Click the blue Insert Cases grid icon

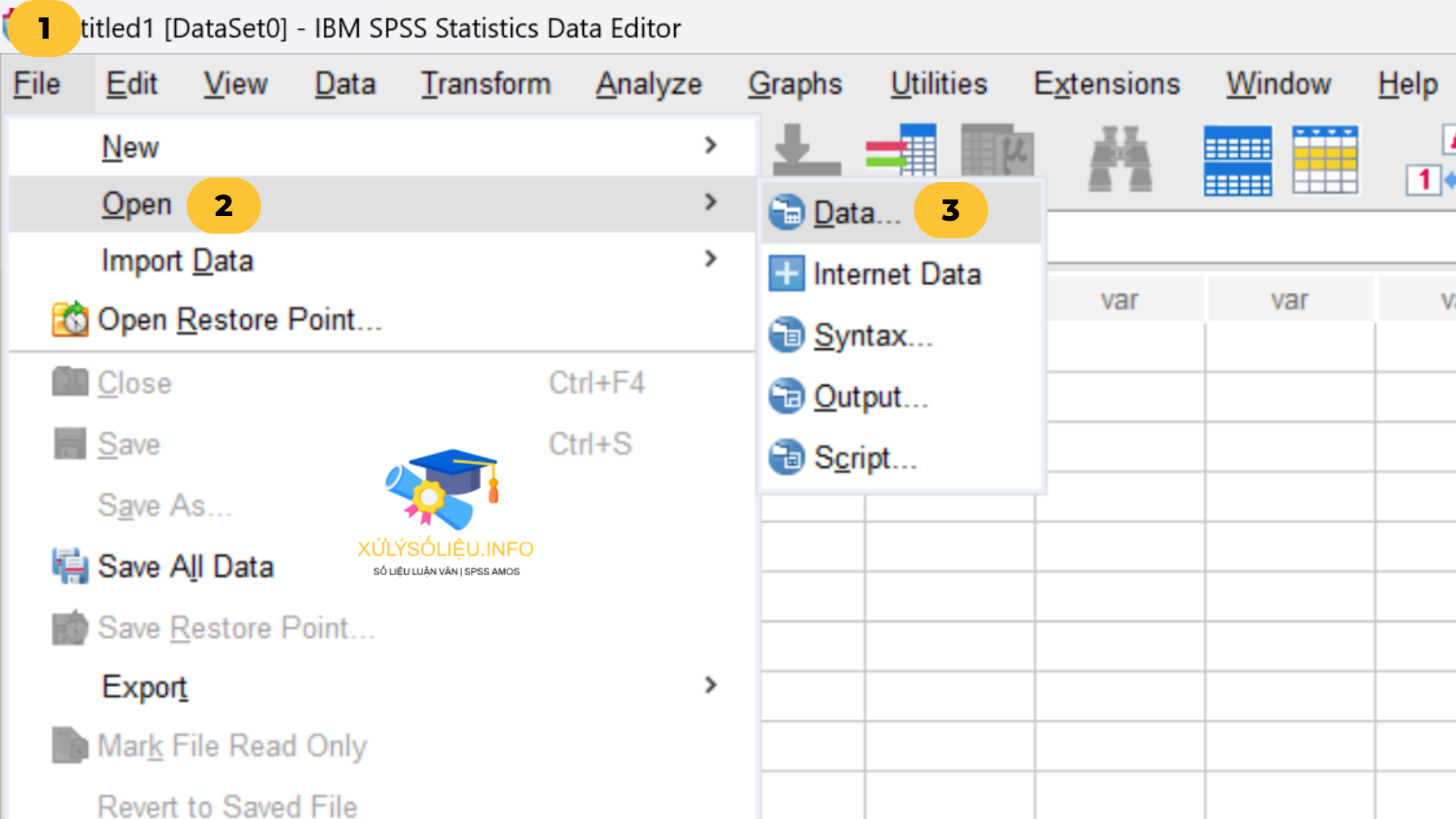click(x=1238, y=161)
